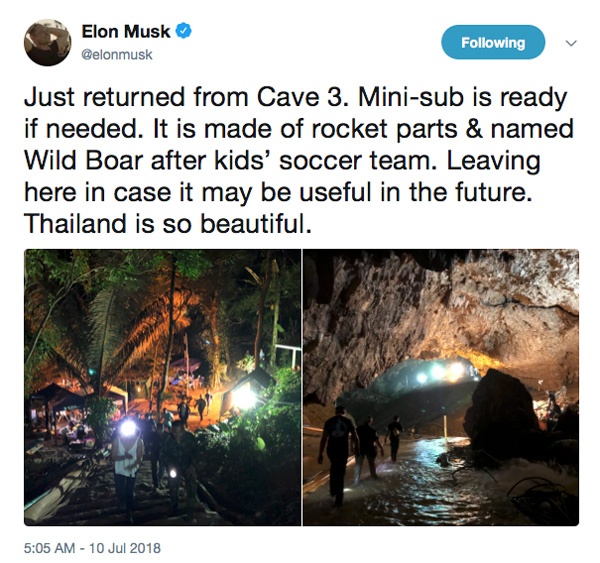The image size is (600, 563).
Task: Click the people wading through cave water
Action: coord(360,452)
